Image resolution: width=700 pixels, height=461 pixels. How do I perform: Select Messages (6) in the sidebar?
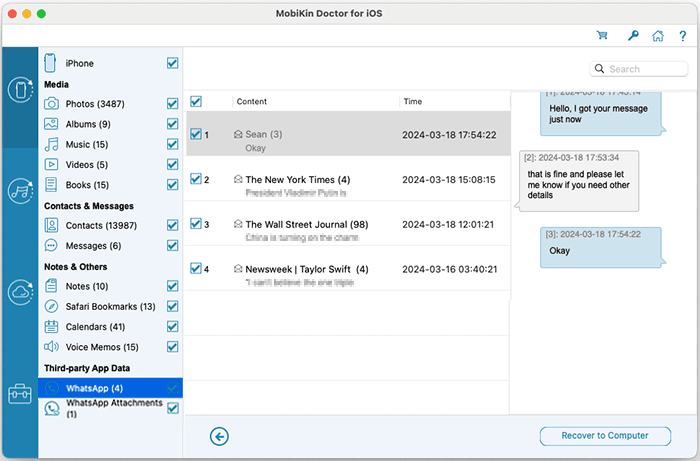[x=93, y=246]
